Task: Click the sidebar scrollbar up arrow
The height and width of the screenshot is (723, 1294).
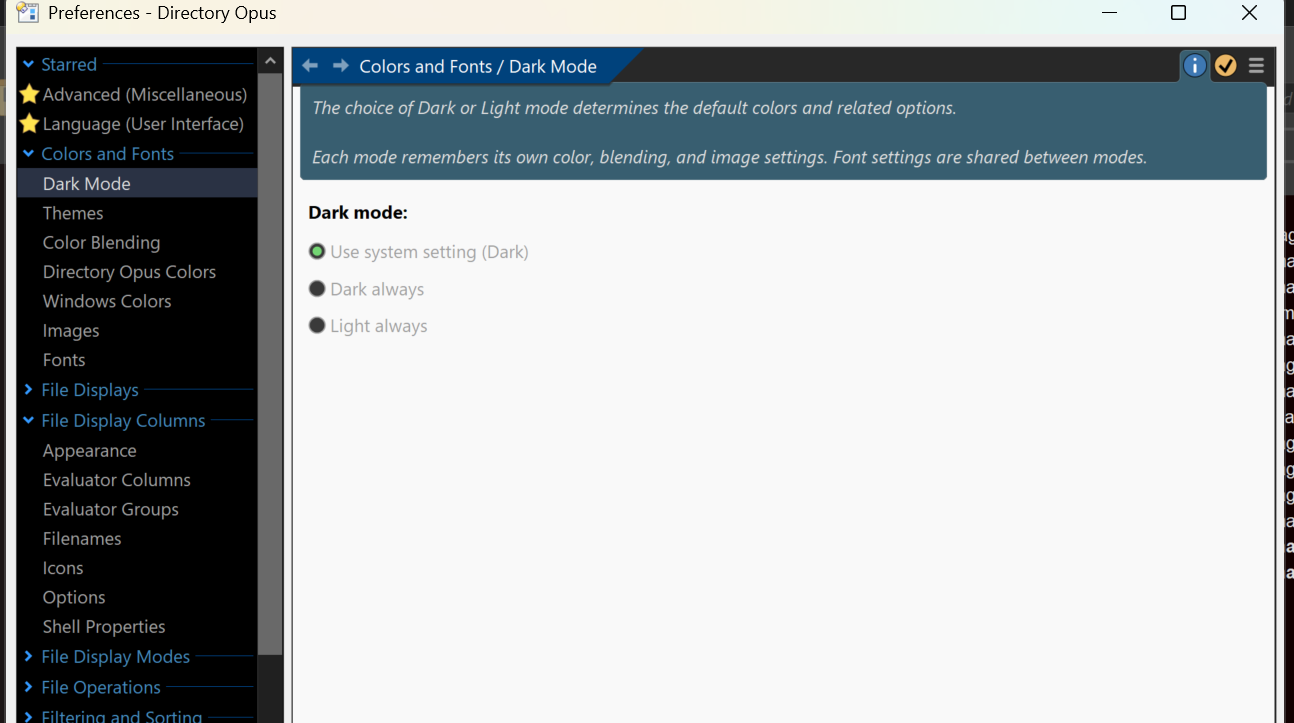Action: point(270,62)
